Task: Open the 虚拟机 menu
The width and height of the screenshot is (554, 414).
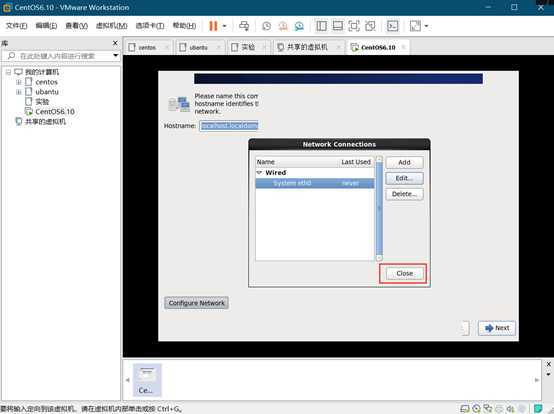Action: pos(112,26)
